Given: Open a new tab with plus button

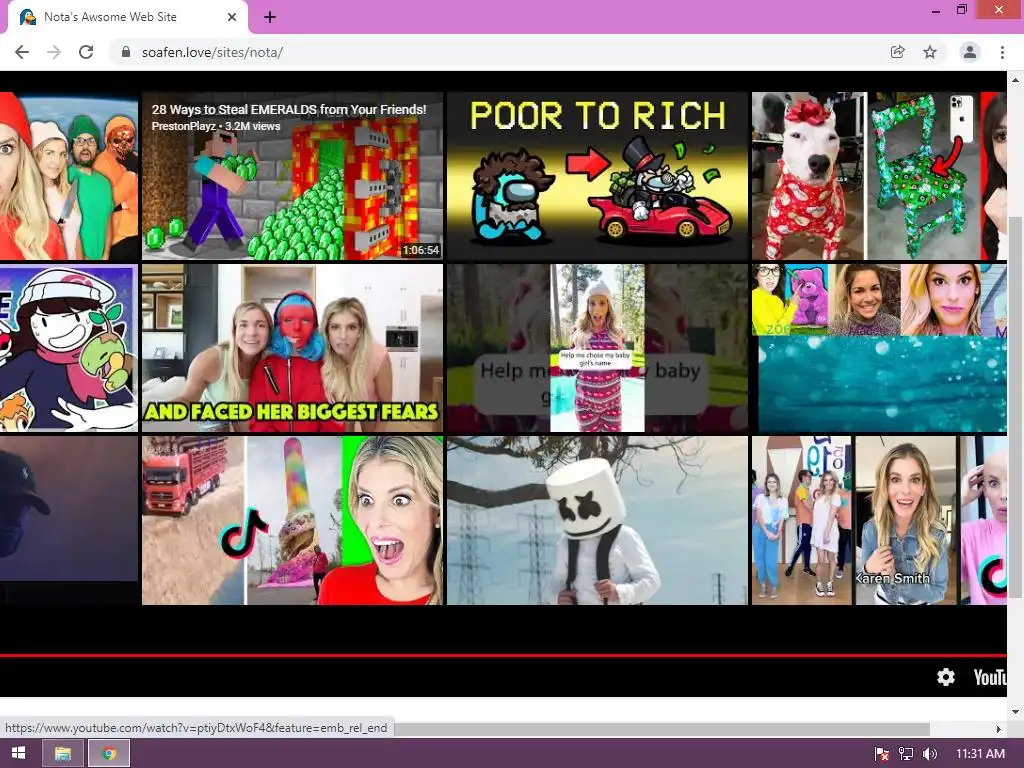Looking at the screenshot, I should click(x=270, y=18).
